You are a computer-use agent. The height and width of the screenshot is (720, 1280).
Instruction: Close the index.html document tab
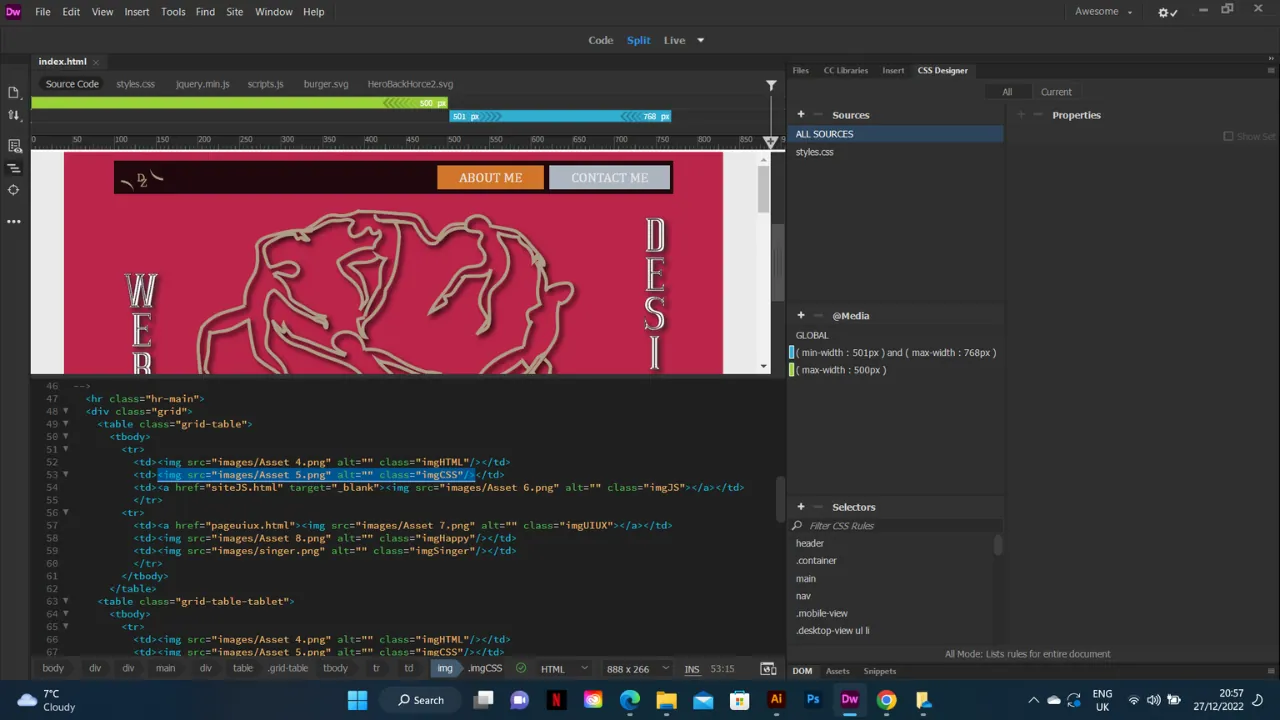97,61
